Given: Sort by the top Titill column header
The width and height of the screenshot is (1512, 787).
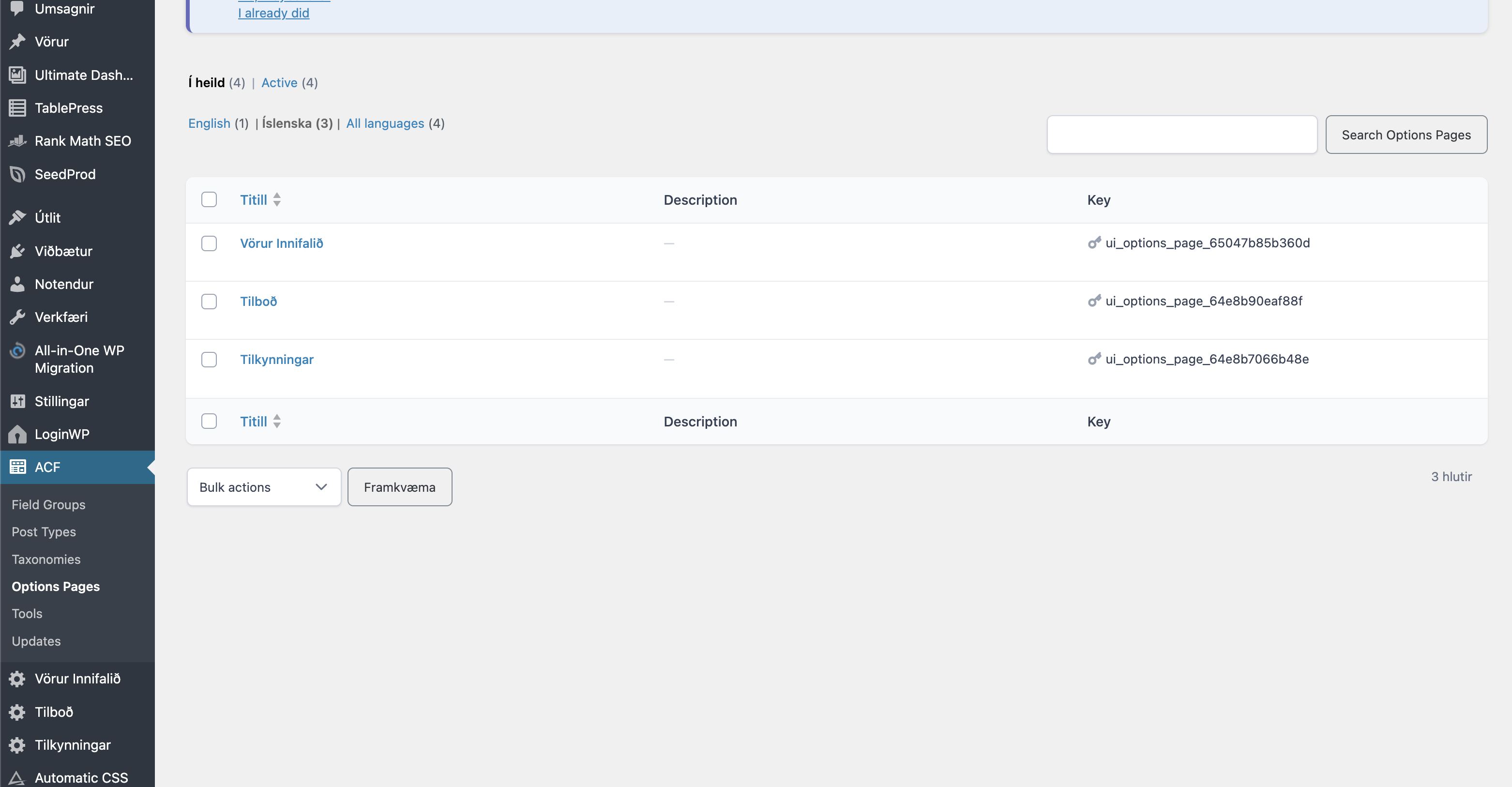Looking at the screenshot, I should (x=254, y=199).
